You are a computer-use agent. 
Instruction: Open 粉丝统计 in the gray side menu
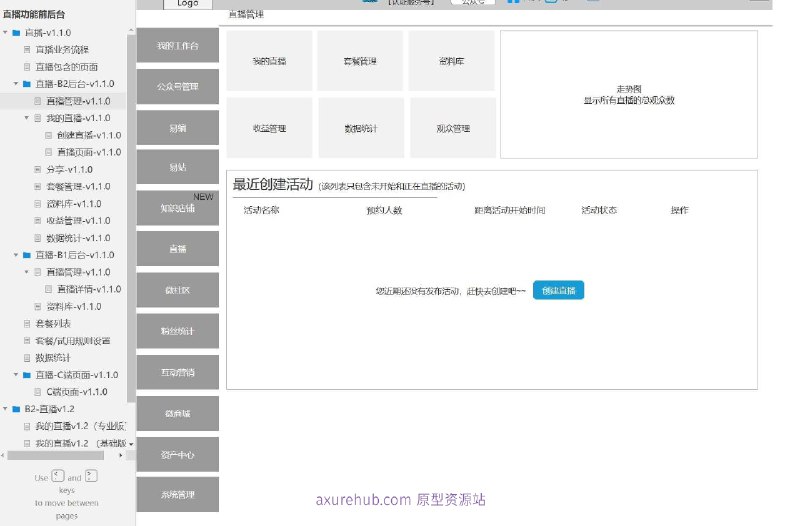point(178,331)
